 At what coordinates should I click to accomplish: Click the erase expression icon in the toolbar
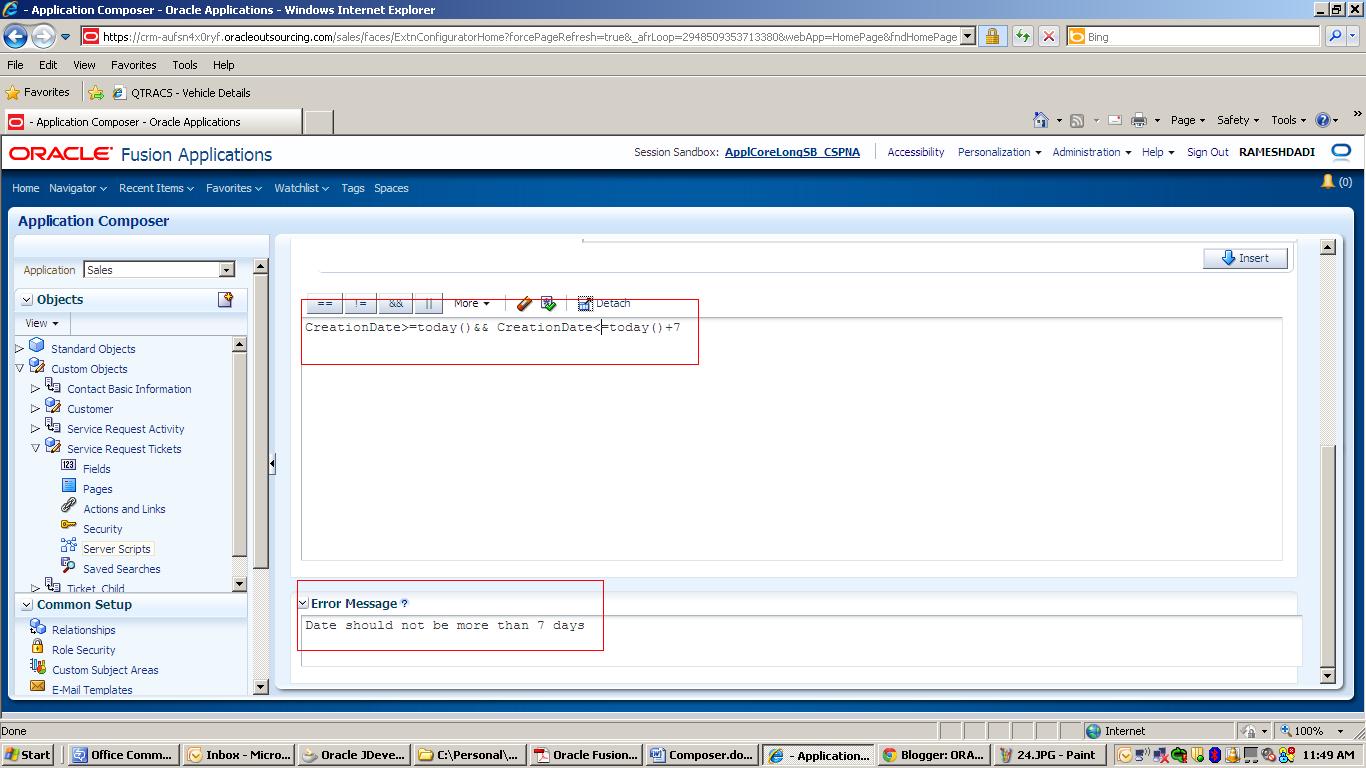click(x=523, y=303)
